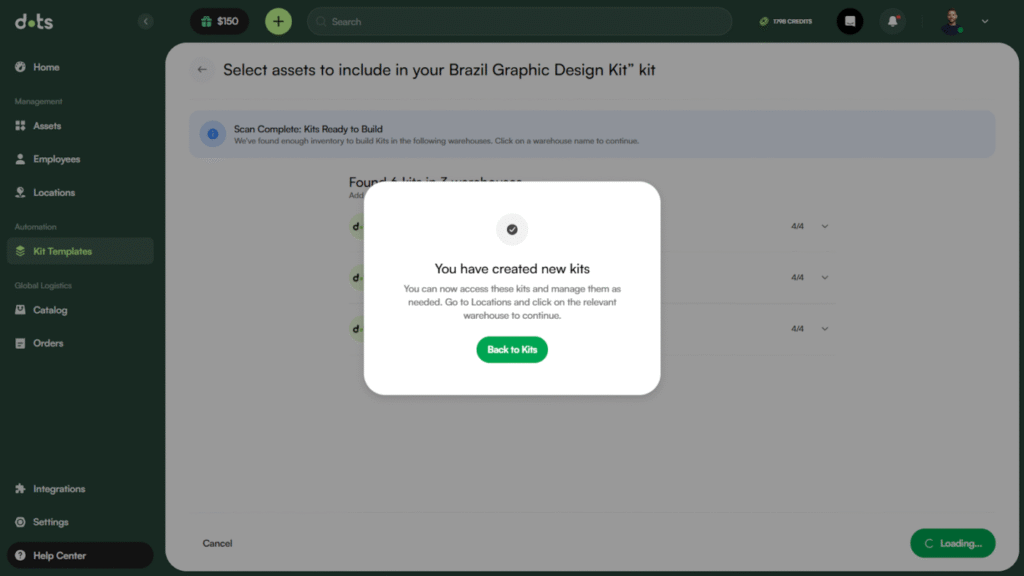Open the Help Center button
This screenshot has width=1024, height=576.
tap(59, 555)
